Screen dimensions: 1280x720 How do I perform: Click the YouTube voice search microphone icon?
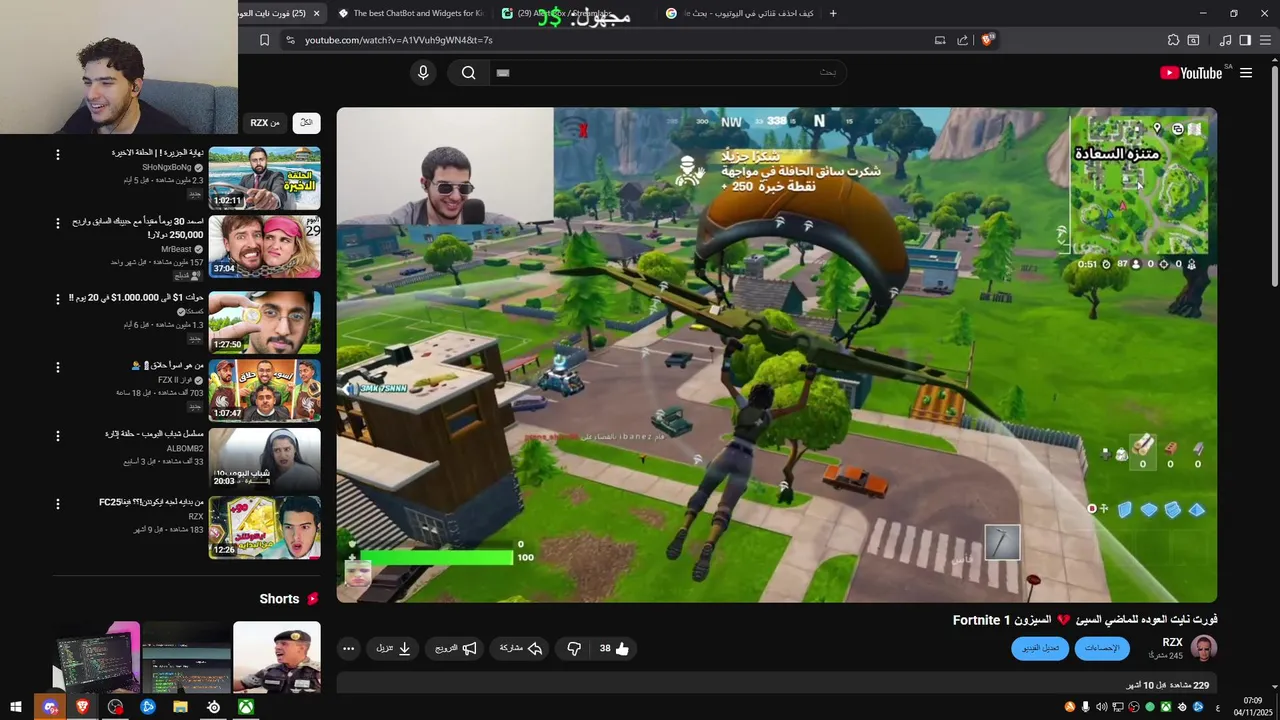[423, 72]
